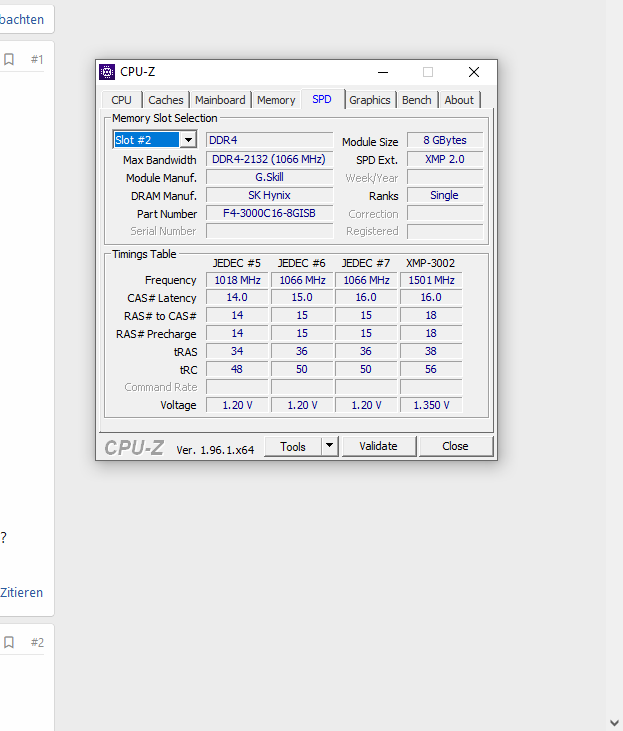The image size is (623, 731).
Task: Switch to the CPU tab
Action: [121, 100]
